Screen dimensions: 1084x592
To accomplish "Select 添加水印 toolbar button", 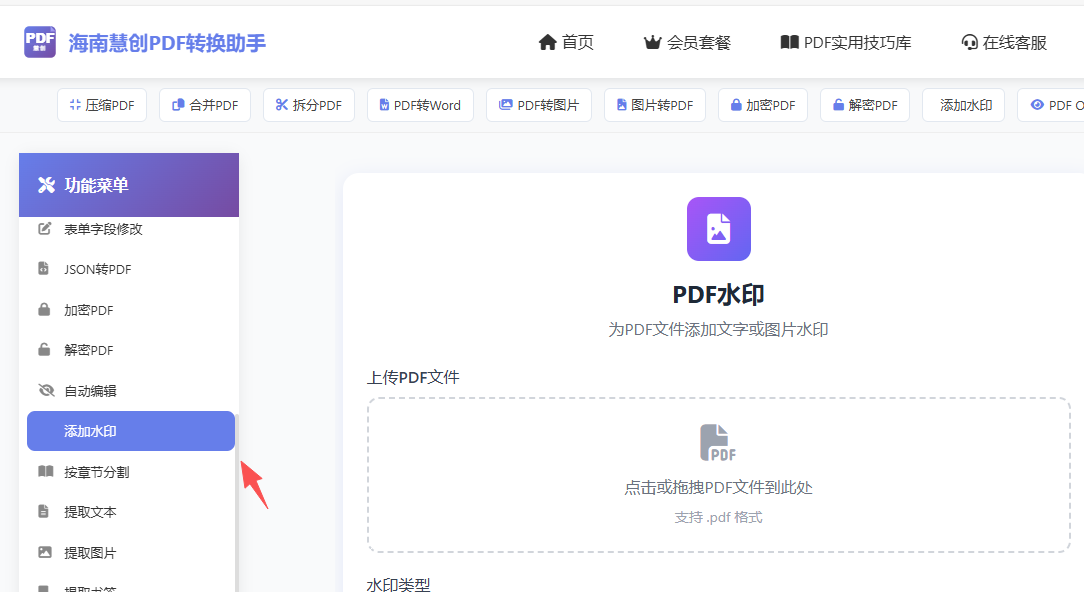I will [964, 105].
